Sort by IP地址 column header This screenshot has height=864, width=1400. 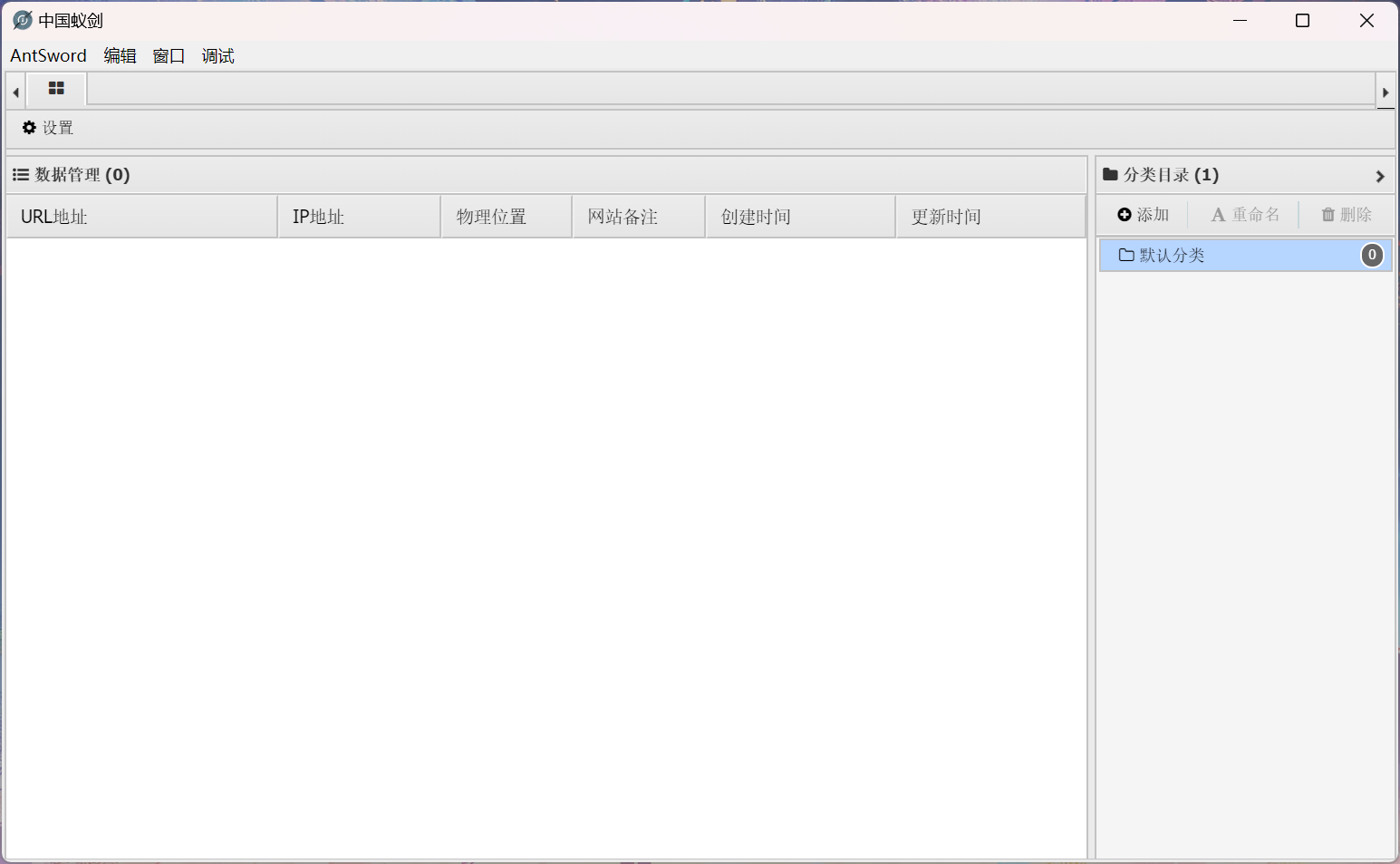(x=359, y=217)
